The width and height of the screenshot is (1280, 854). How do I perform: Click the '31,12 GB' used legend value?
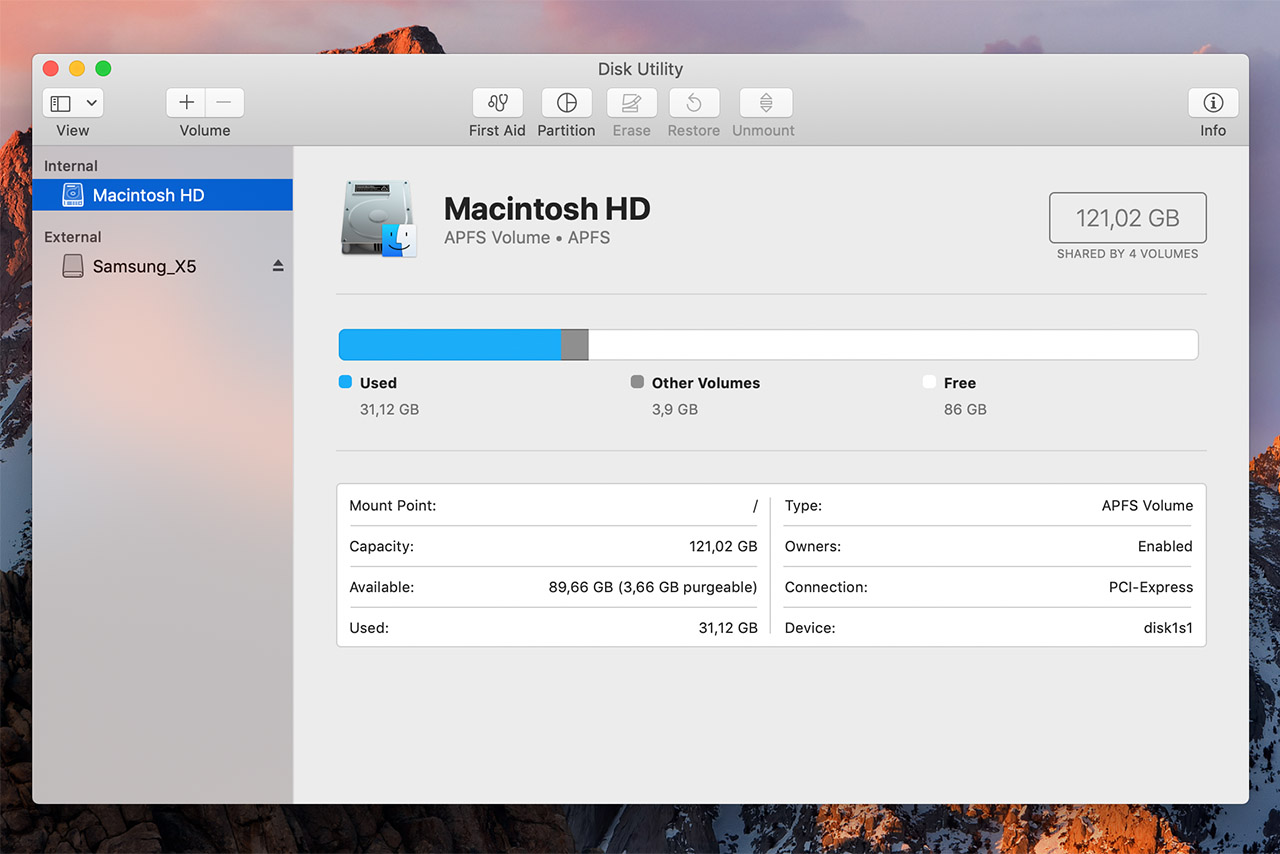[x=389, y=409]
